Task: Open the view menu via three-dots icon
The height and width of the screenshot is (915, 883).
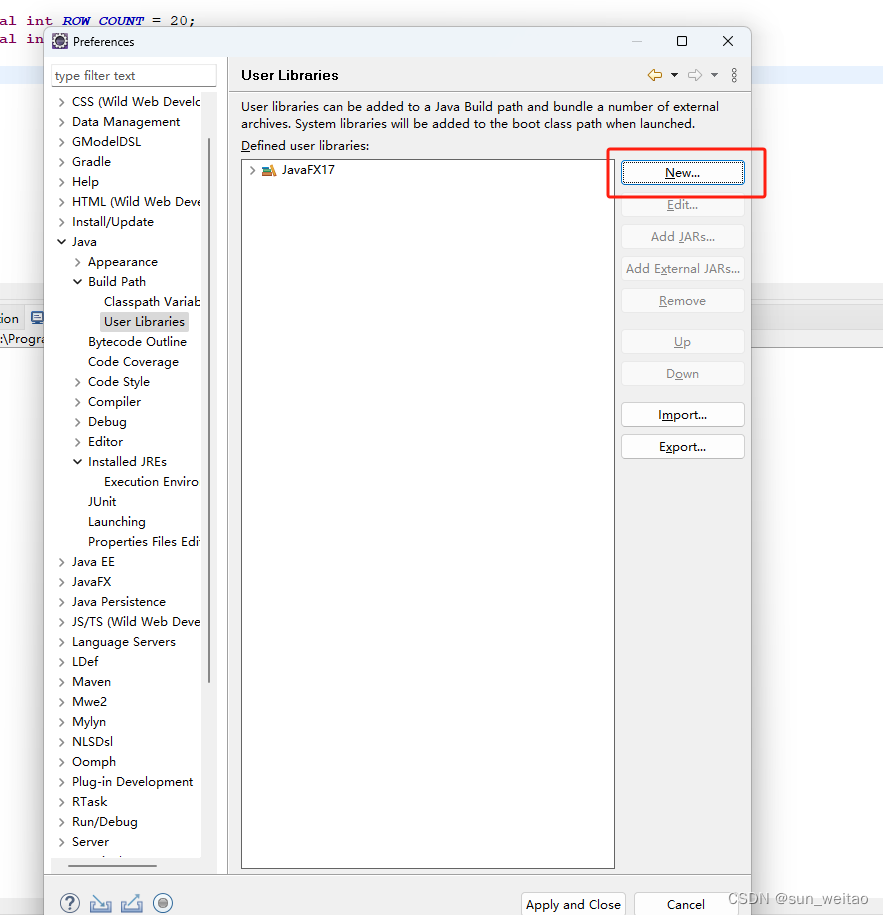Action: (x=735, y=75)
